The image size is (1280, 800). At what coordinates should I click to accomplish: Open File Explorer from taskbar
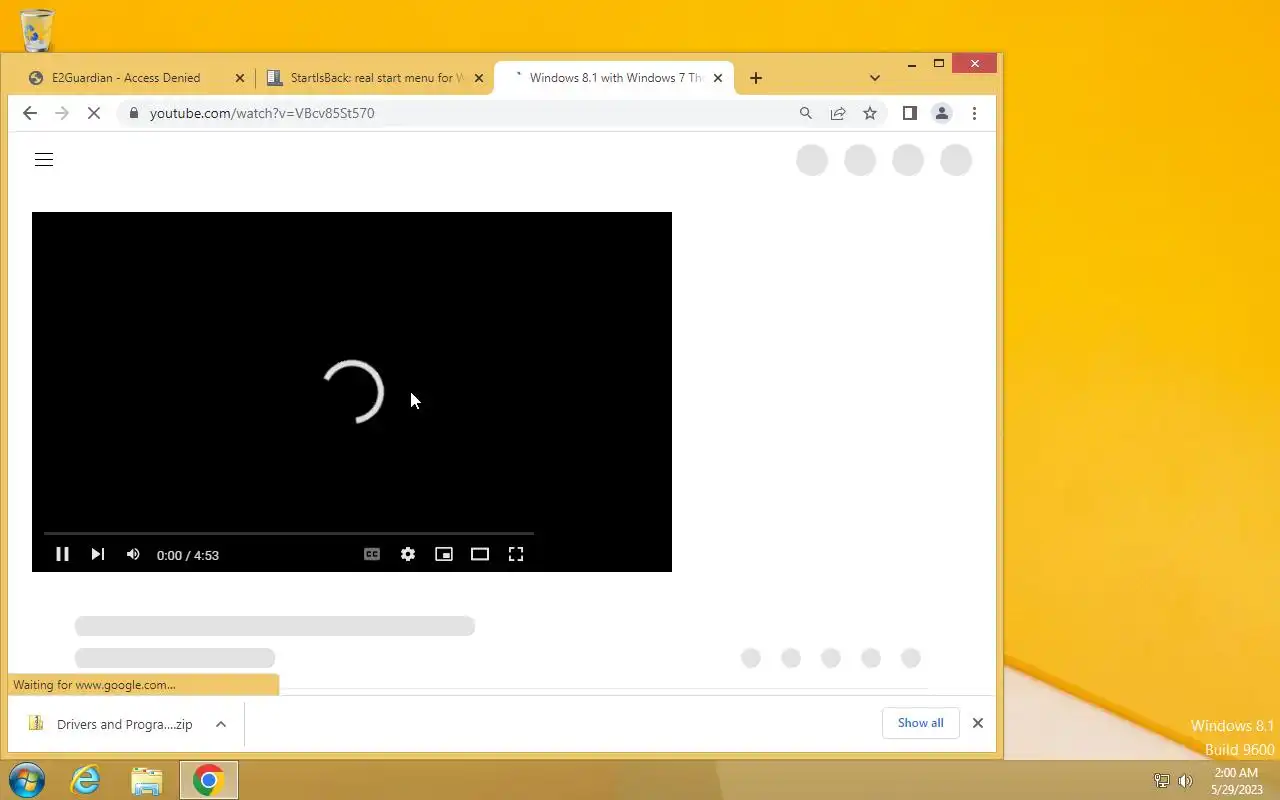[x=146, y=780]
